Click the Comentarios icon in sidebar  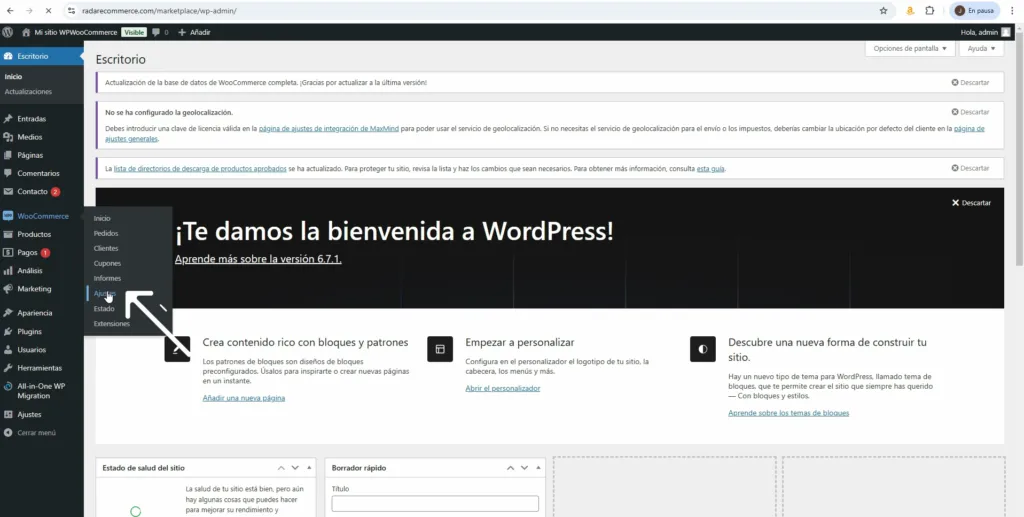8,174
